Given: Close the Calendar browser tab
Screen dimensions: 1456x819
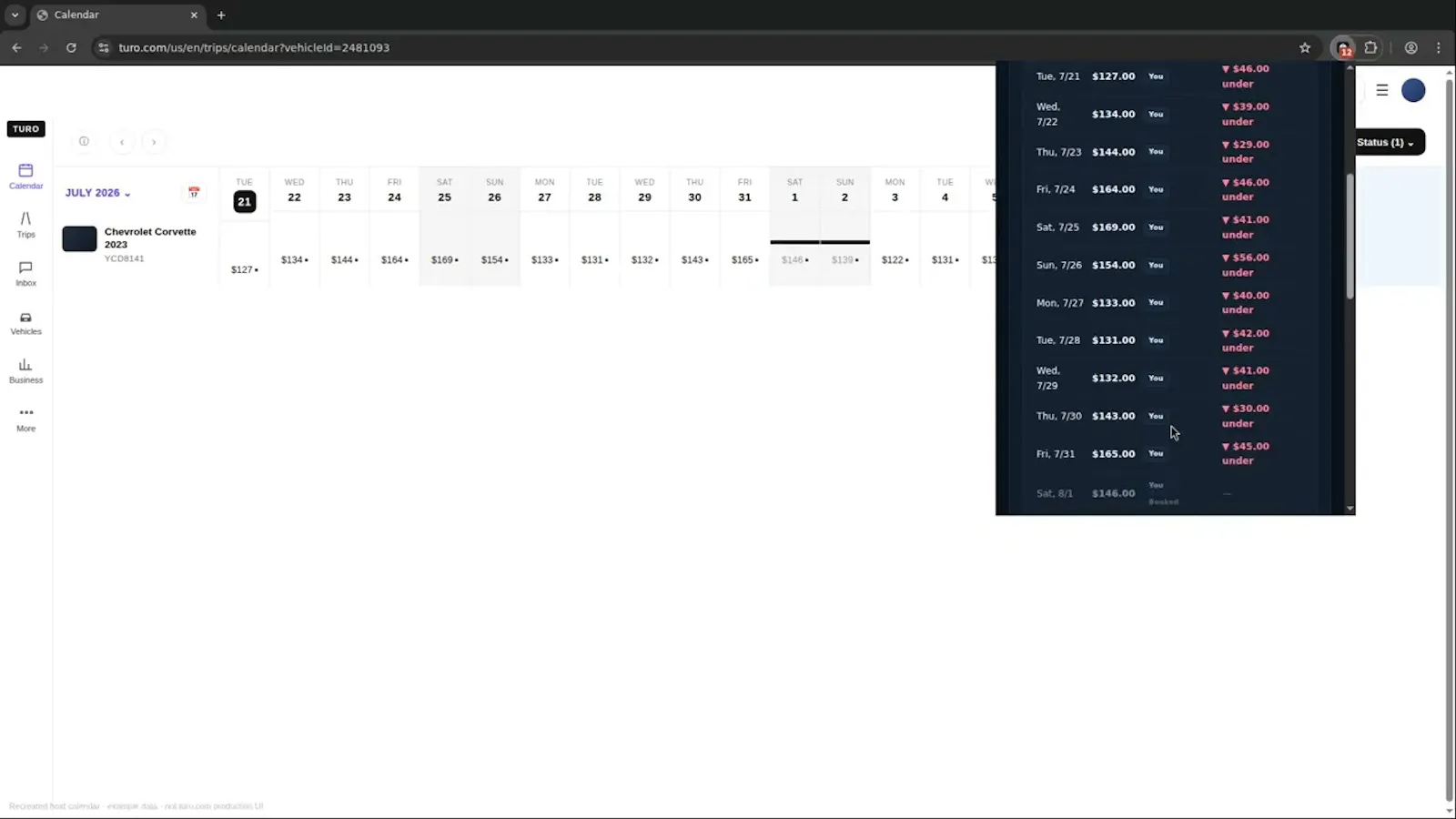Looking at the screenshot, I should [x=194, y=15].
